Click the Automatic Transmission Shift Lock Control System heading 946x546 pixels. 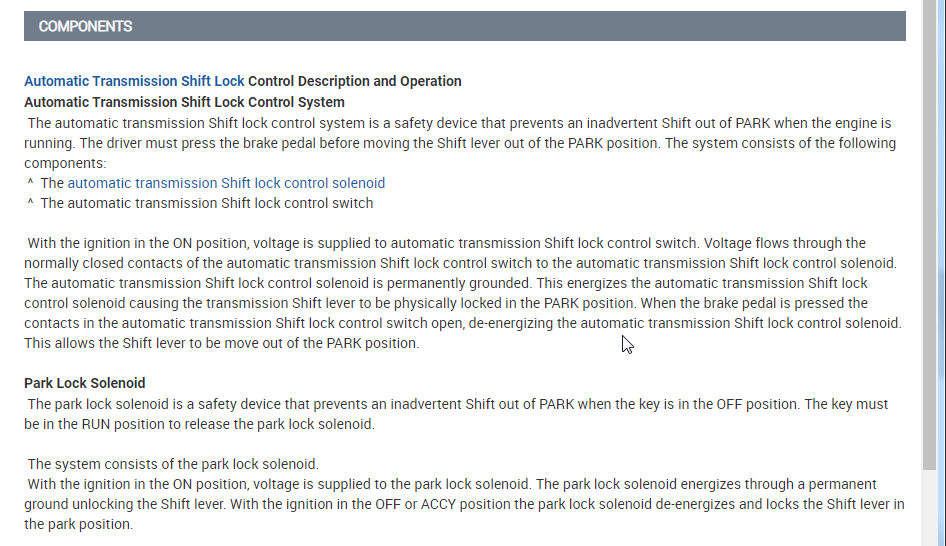pos(184,102)
